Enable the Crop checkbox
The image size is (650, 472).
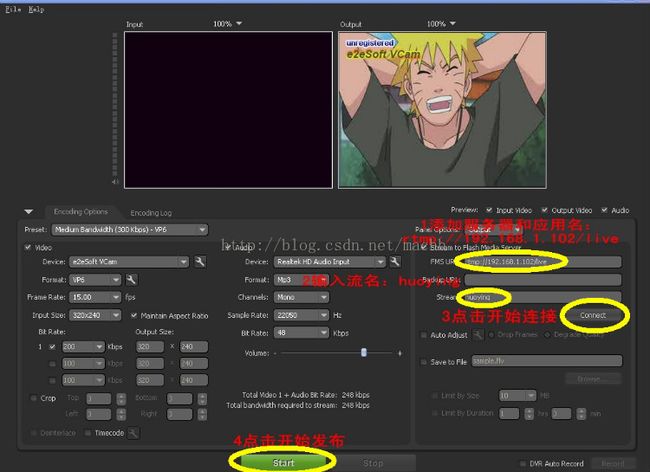(34, 398)
